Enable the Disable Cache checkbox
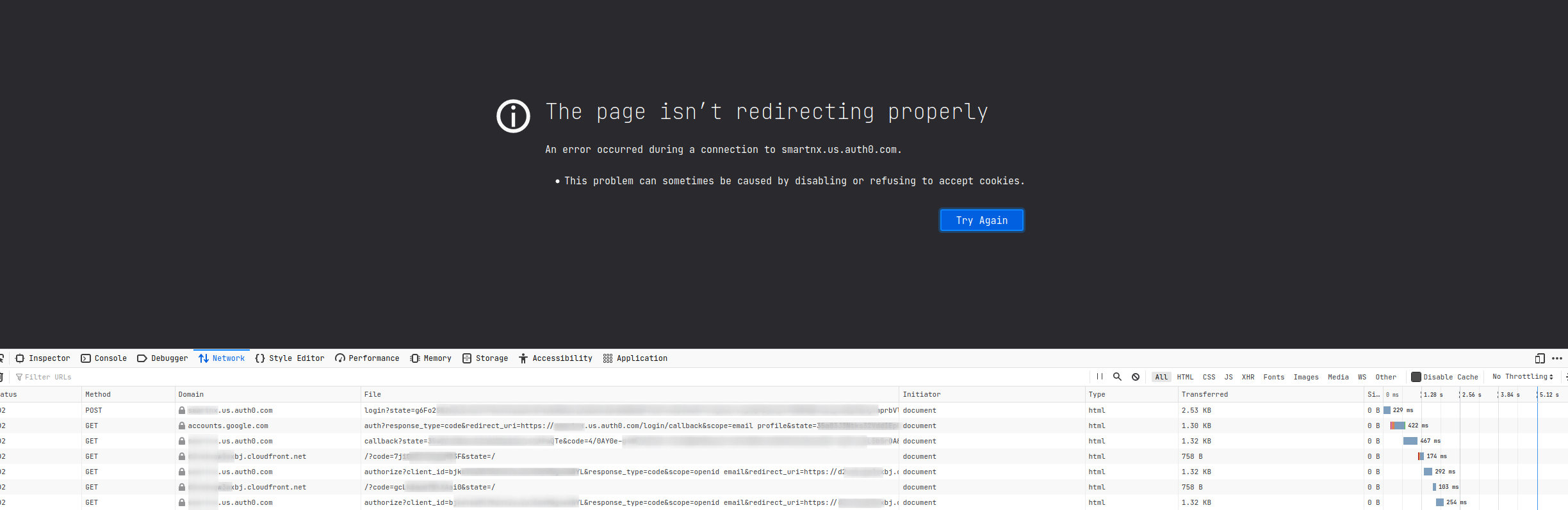The image size is (1568, 510). pyautogui.click(x=1416, y=377)
